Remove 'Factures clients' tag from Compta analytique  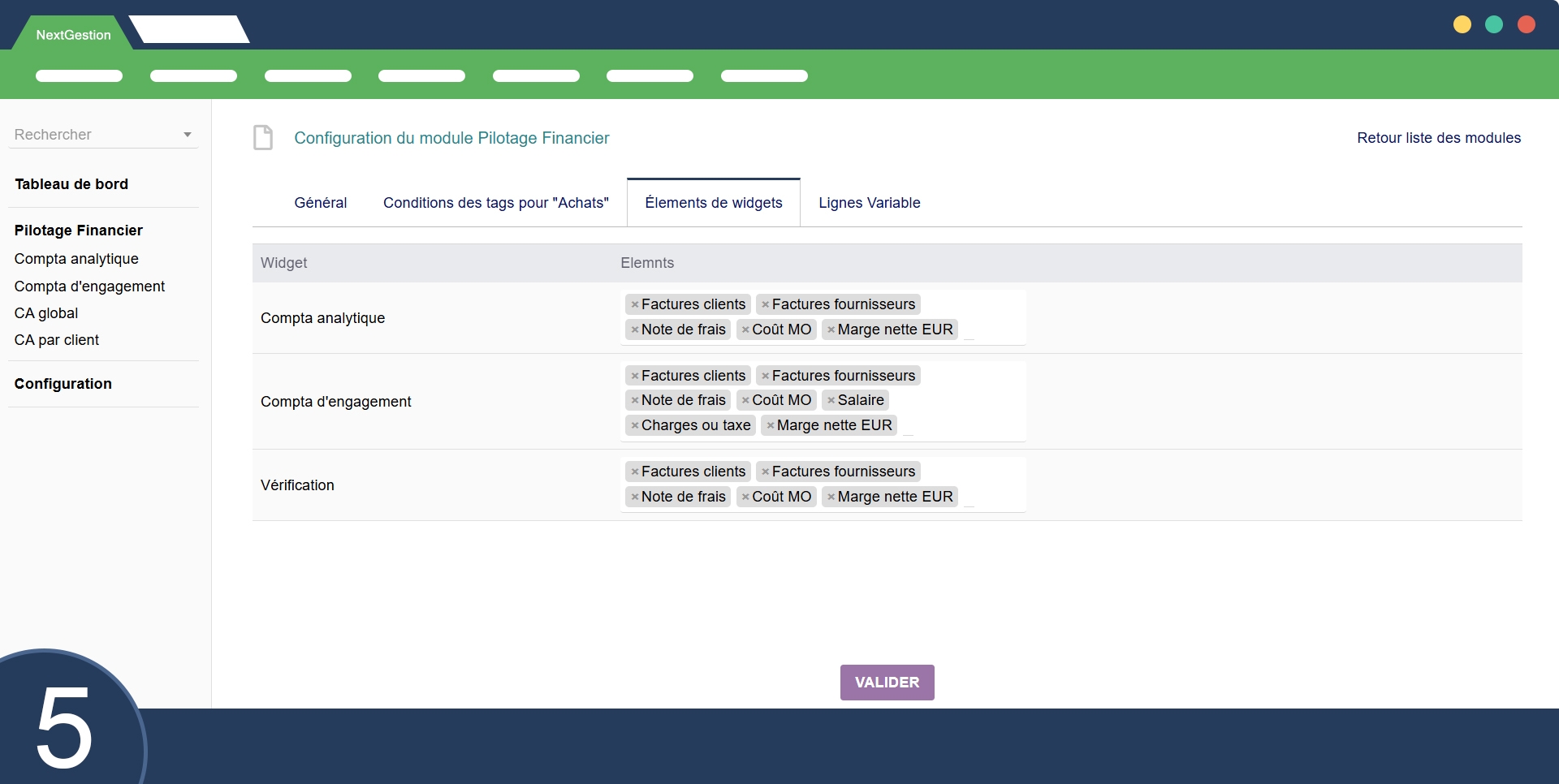[x=635, y=305]
